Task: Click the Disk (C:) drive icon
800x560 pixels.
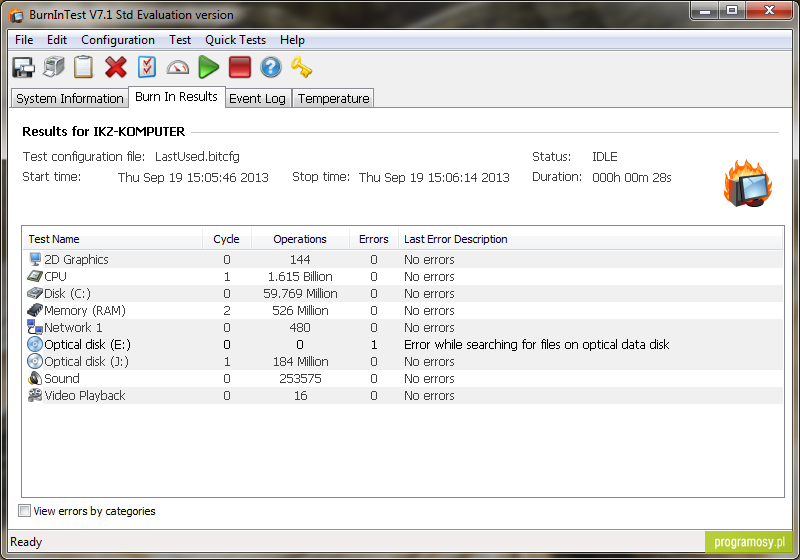Action: (x=35, y=293)
